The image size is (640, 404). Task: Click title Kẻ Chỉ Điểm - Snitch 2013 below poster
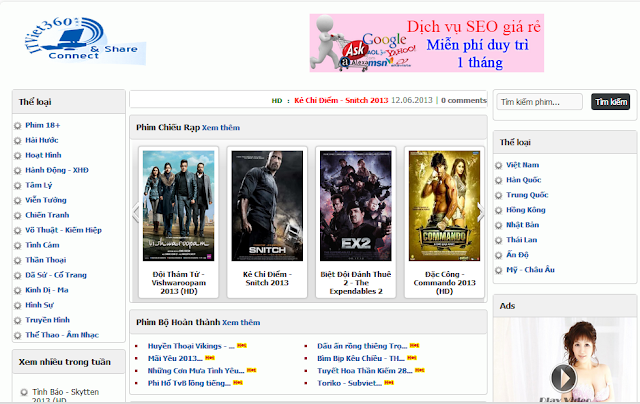point(267,279)
